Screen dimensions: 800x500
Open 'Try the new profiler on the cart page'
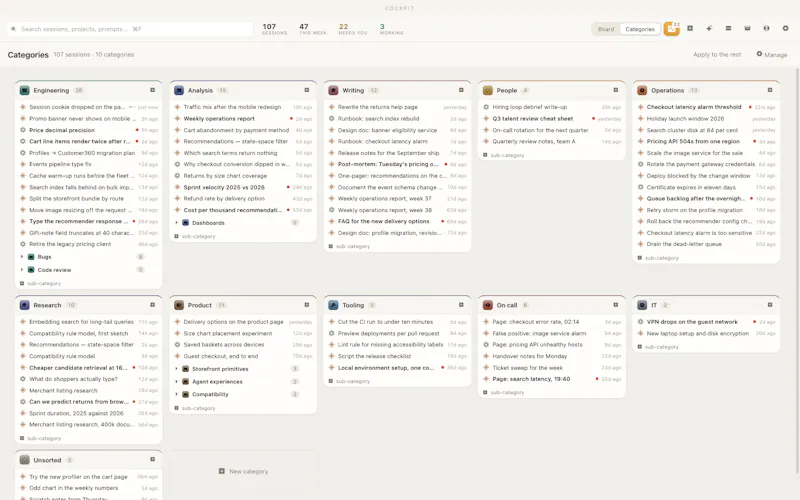89,477
